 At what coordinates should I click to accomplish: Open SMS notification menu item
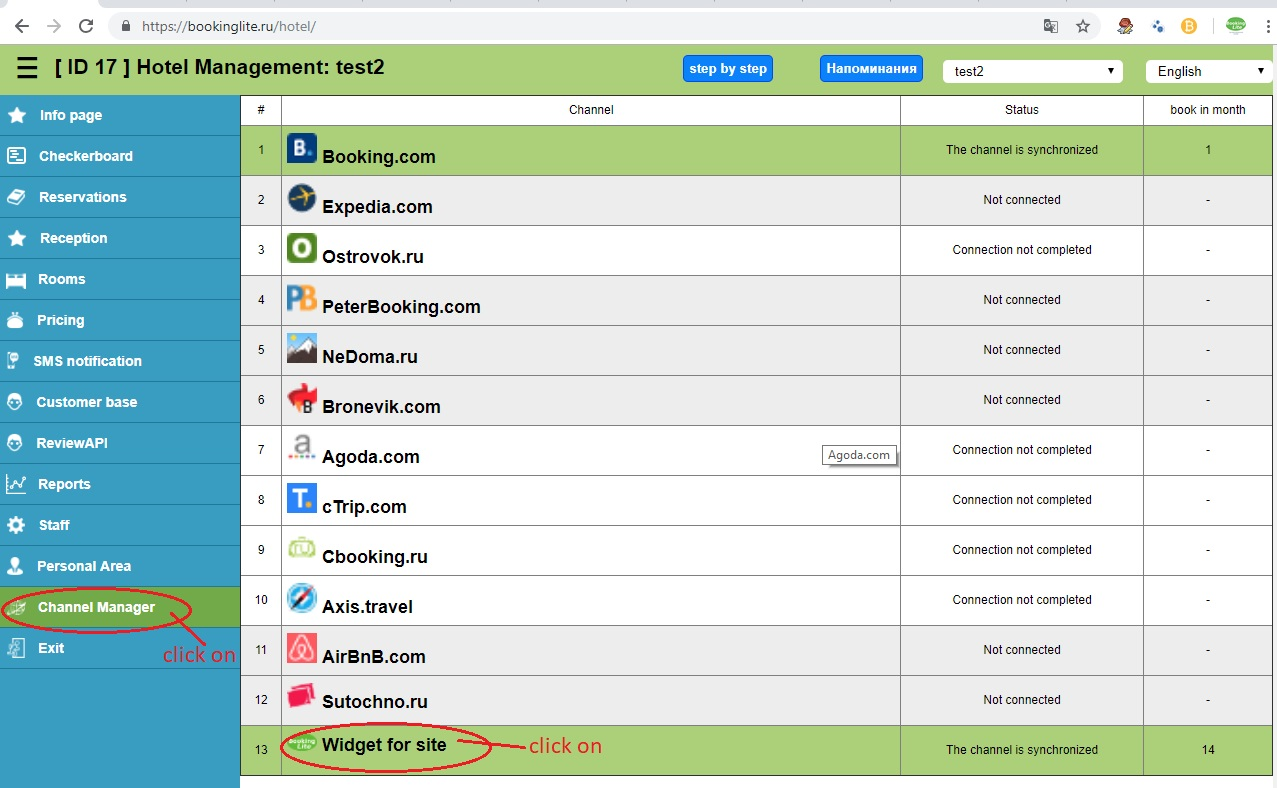coord(120,361)
